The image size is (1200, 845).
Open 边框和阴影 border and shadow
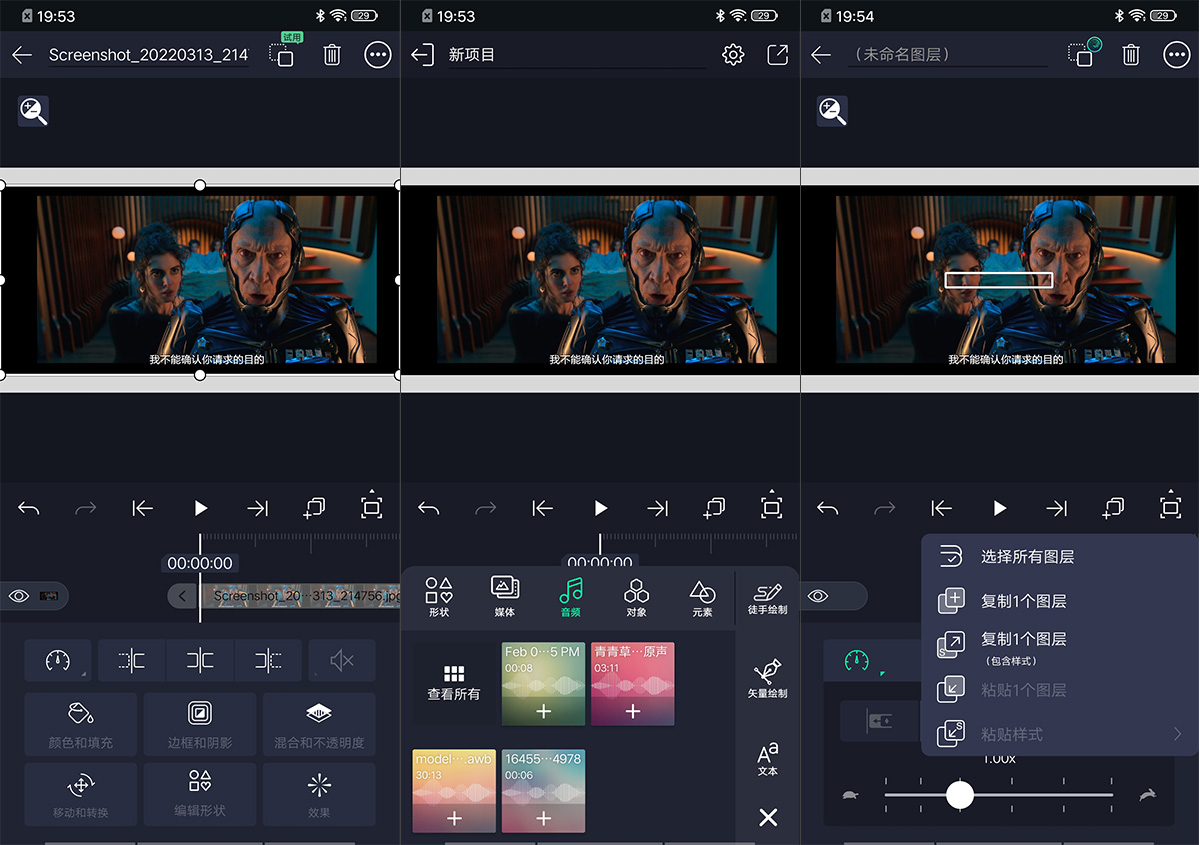200,725
